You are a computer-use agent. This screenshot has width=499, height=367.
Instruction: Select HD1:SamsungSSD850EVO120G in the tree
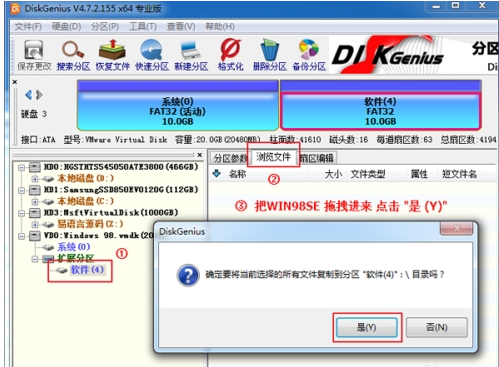[121, 190]
